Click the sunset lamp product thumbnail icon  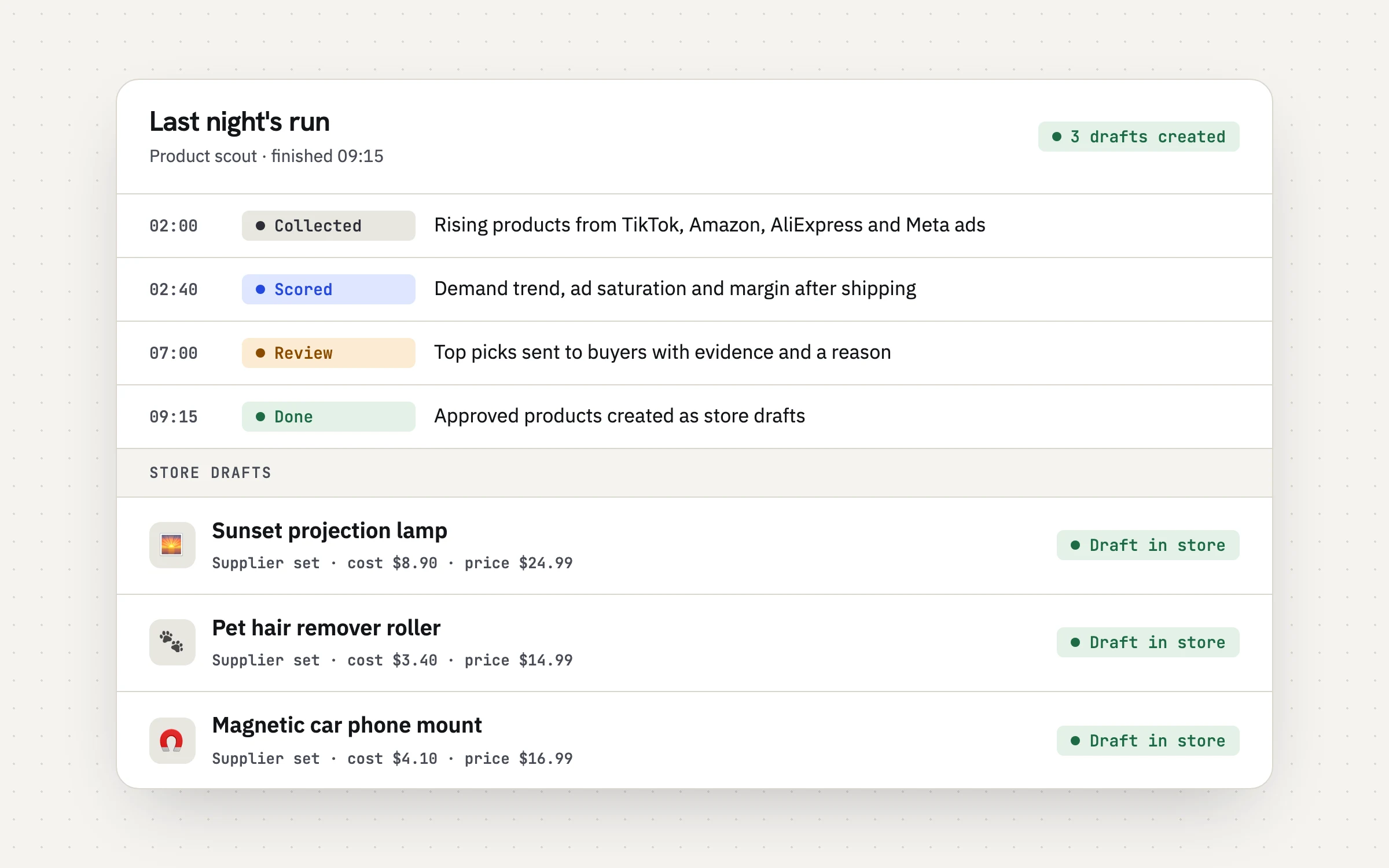[x=172, y=545]
